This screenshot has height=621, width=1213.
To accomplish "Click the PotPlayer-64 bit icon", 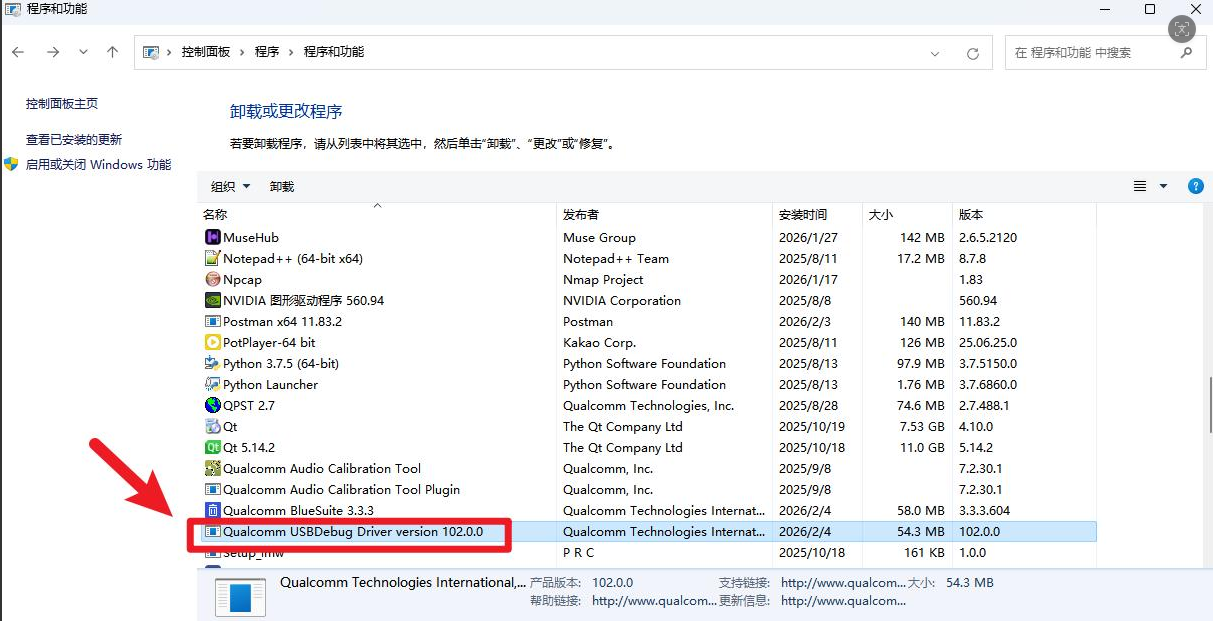I will (x=212, y=343).
